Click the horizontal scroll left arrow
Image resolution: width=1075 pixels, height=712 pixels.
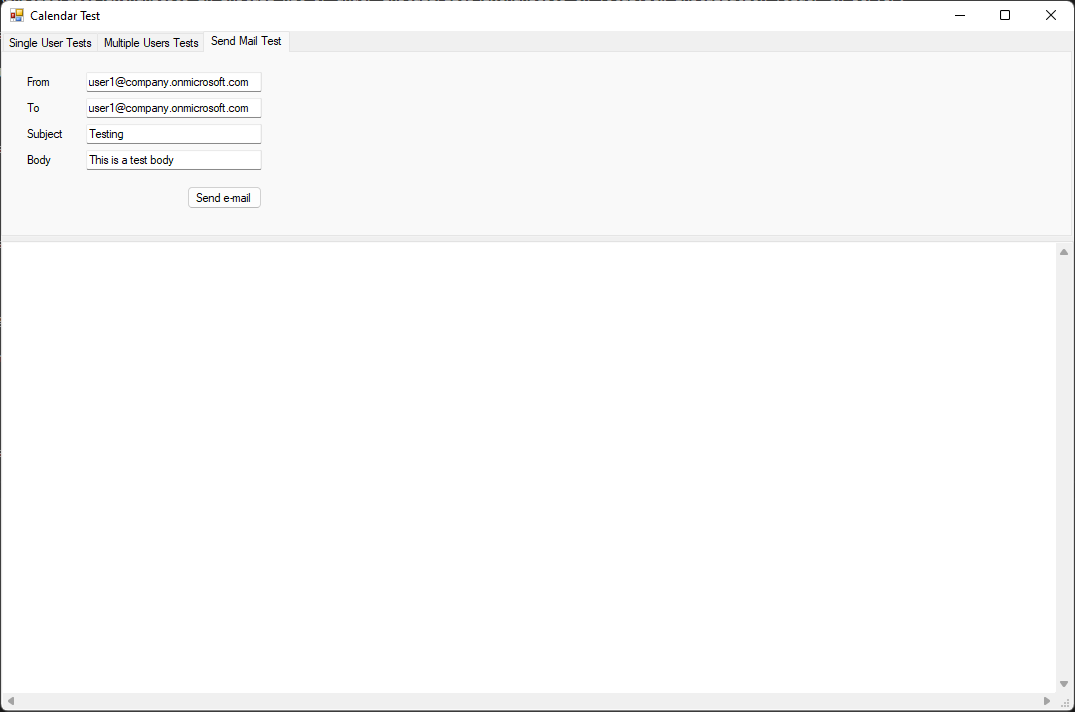click(x=11, y=700)
